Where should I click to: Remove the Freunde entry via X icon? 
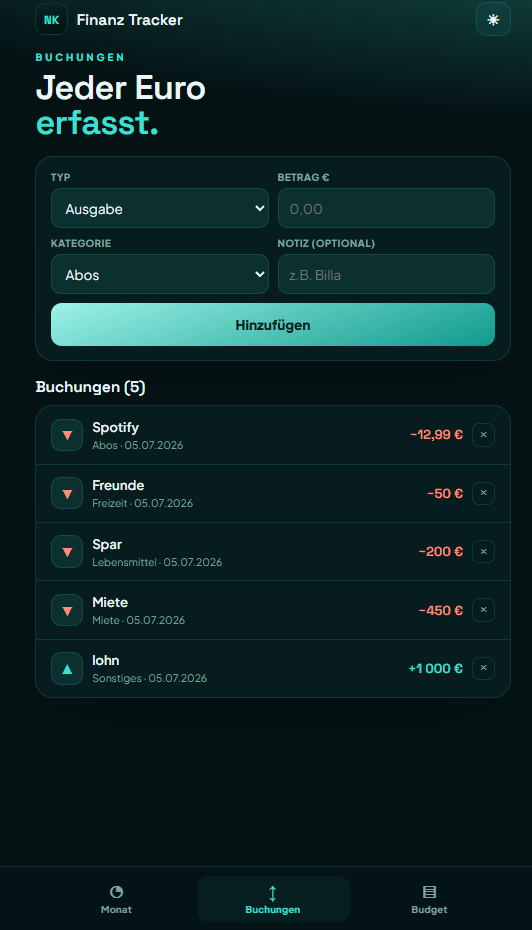pyautogui.click(x=483, y=493)
